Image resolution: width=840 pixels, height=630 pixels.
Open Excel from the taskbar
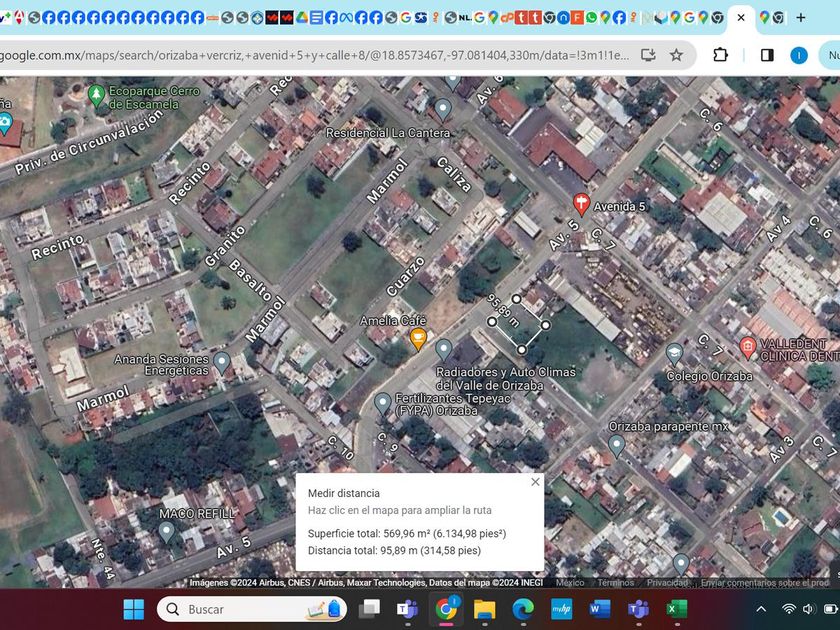coord(677,609)
